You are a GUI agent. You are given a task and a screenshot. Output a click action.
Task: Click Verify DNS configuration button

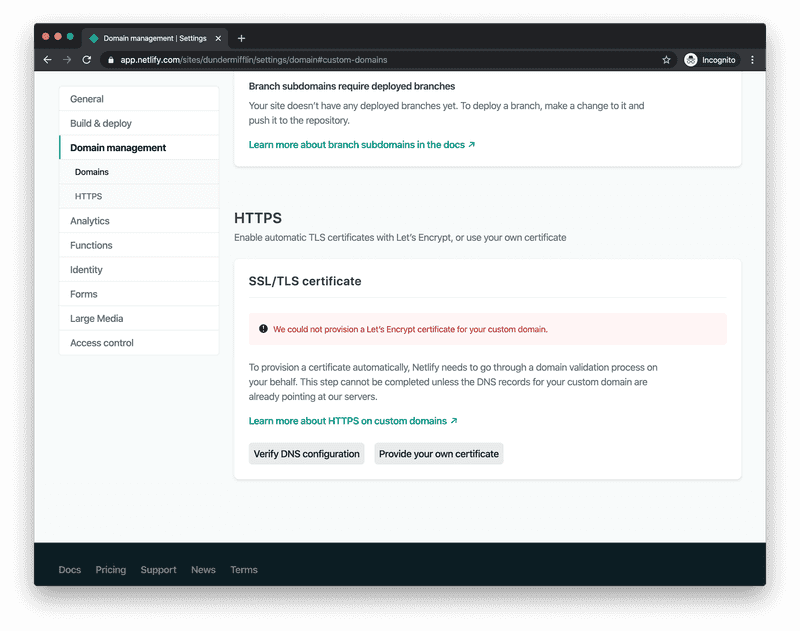pyautogui.click(x=306, y=454)
